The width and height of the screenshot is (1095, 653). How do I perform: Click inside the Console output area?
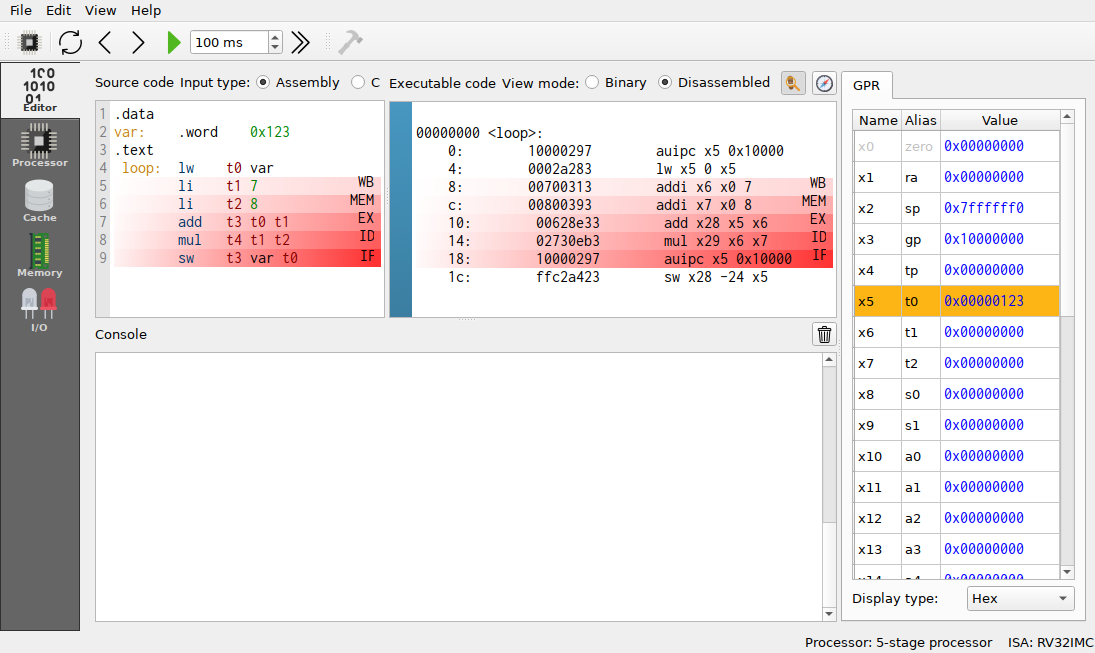[459, 487]
